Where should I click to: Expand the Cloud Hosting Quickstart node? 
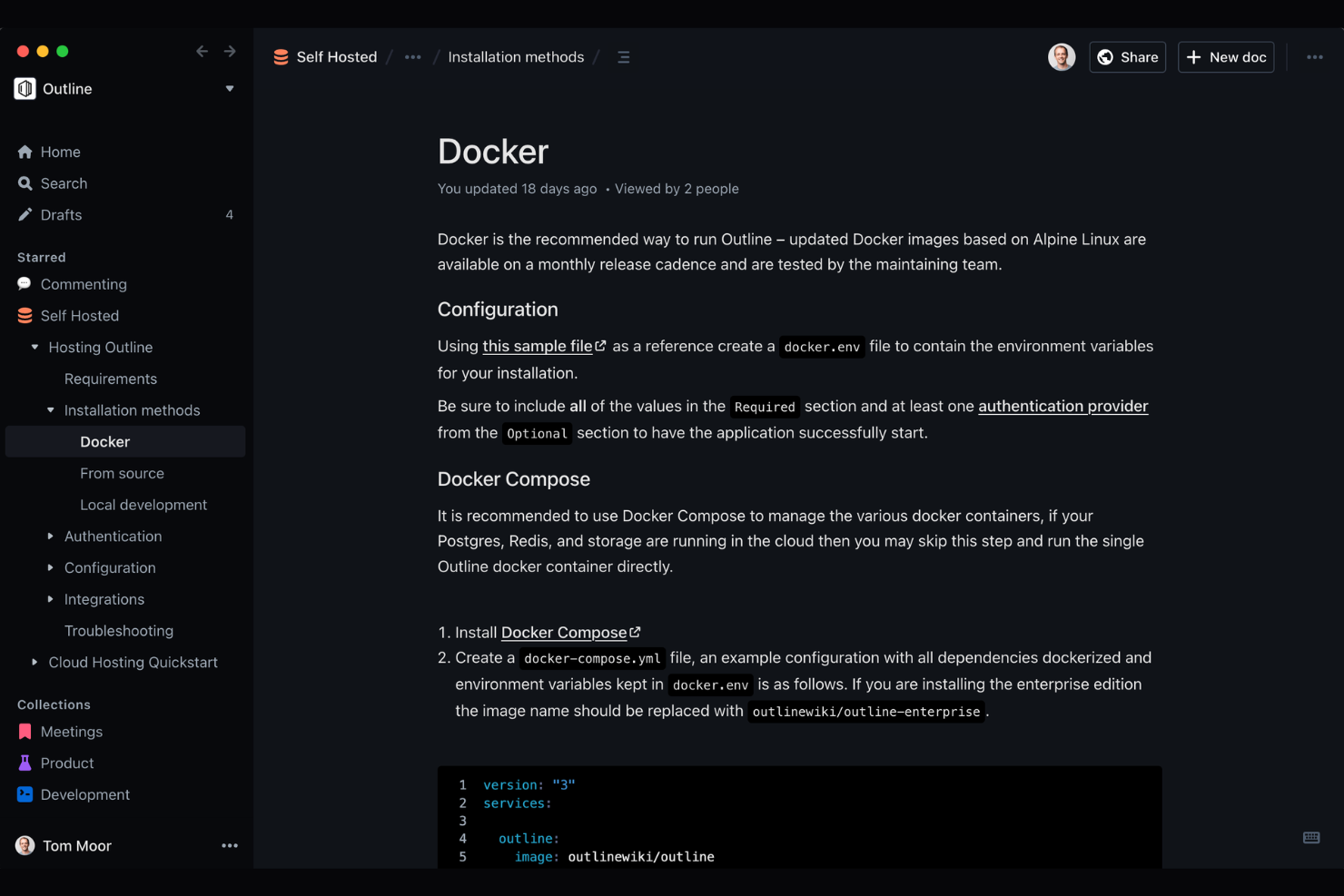click(35, 662)
